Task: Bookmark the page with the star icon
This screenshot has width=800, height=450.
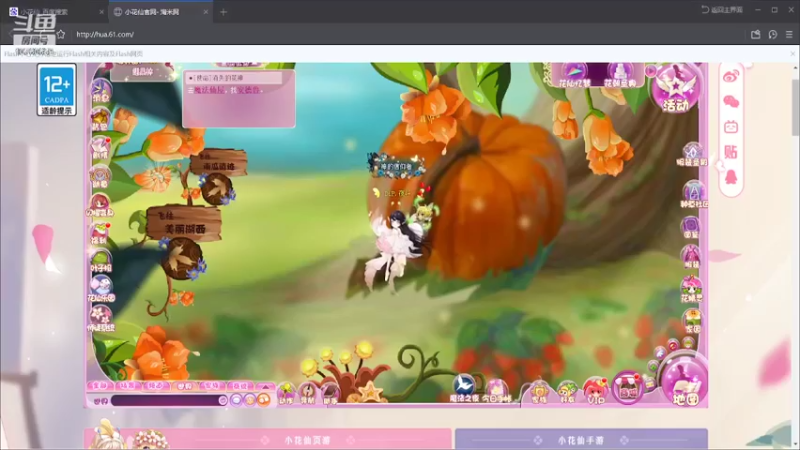Action: [61, 34]
